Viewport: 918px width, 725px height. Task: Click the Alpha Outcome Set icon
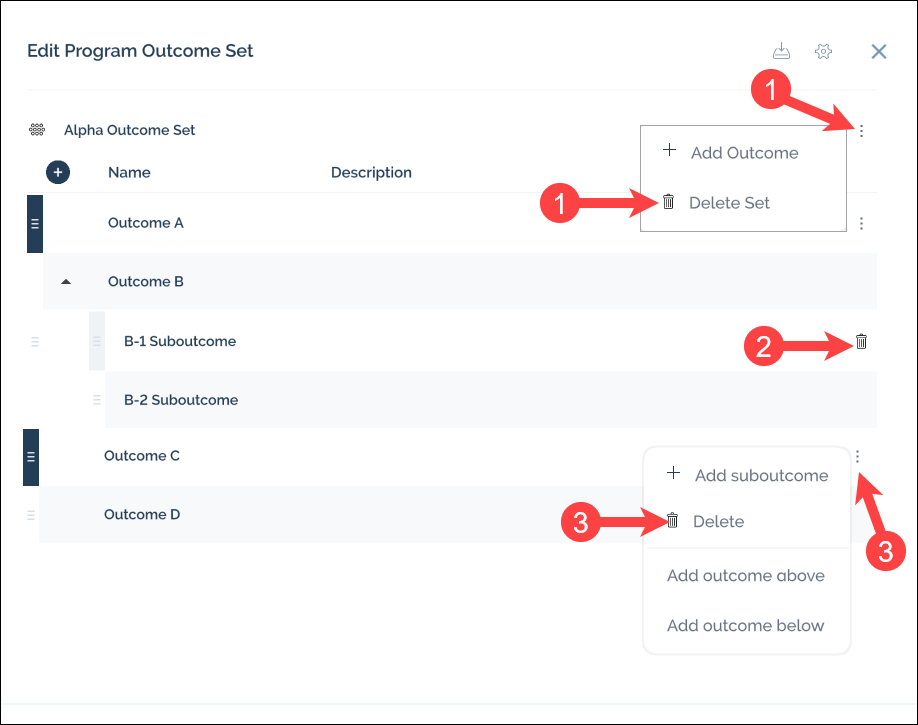(x=37, y=130)
